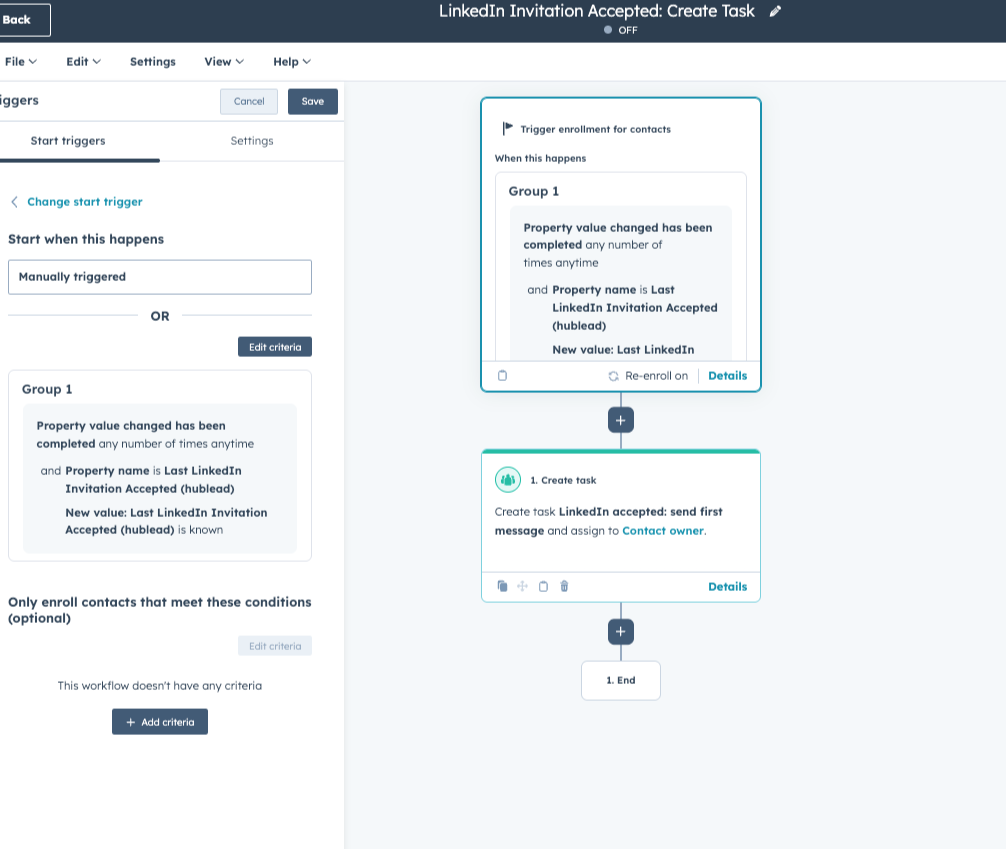Click the disabled Edit criteria under optional conditions
Image resolution: width=1006 pixels, height=849 pixels.
pos(275,646)
